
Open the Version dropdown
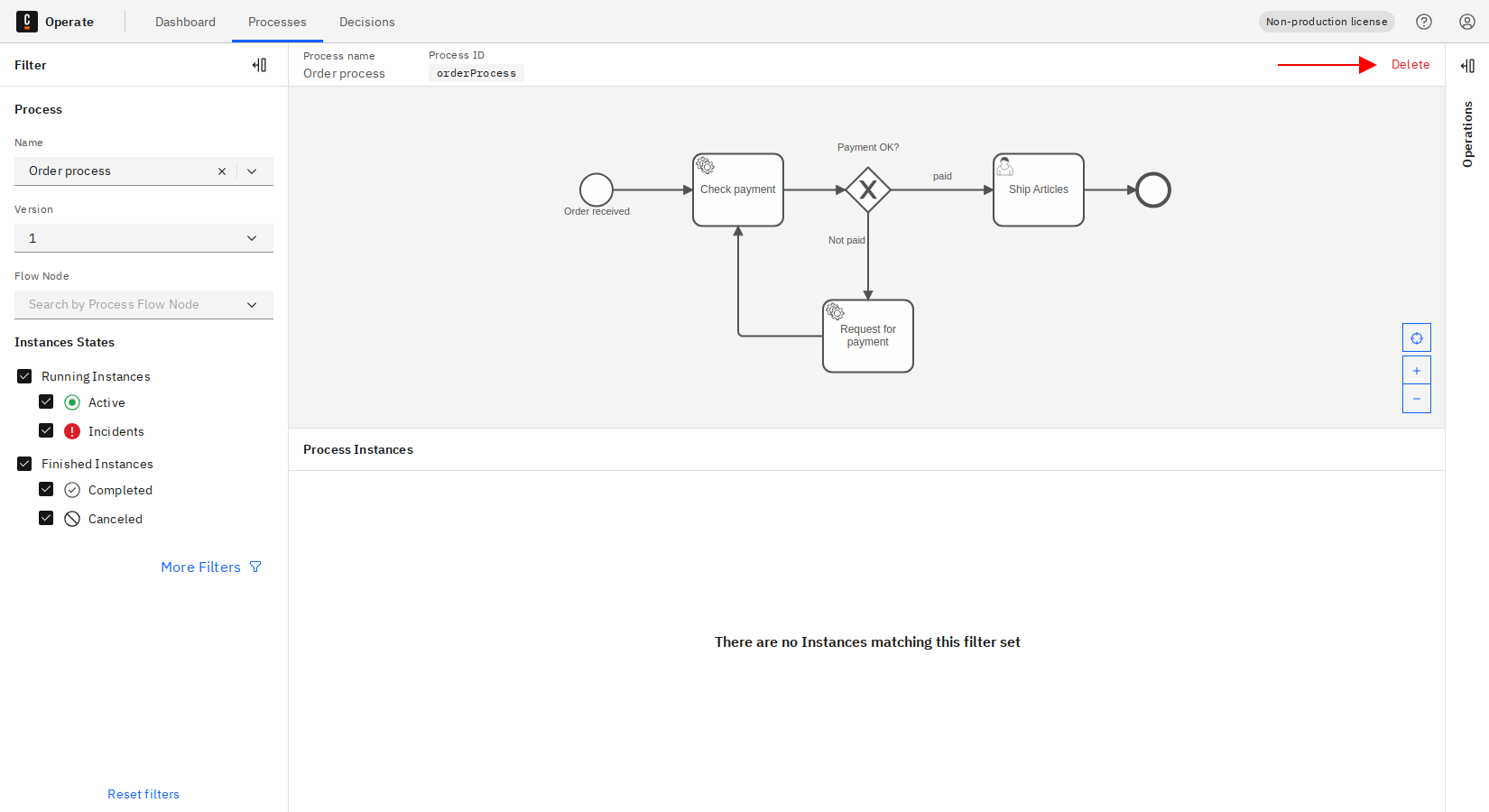point(143,238)
